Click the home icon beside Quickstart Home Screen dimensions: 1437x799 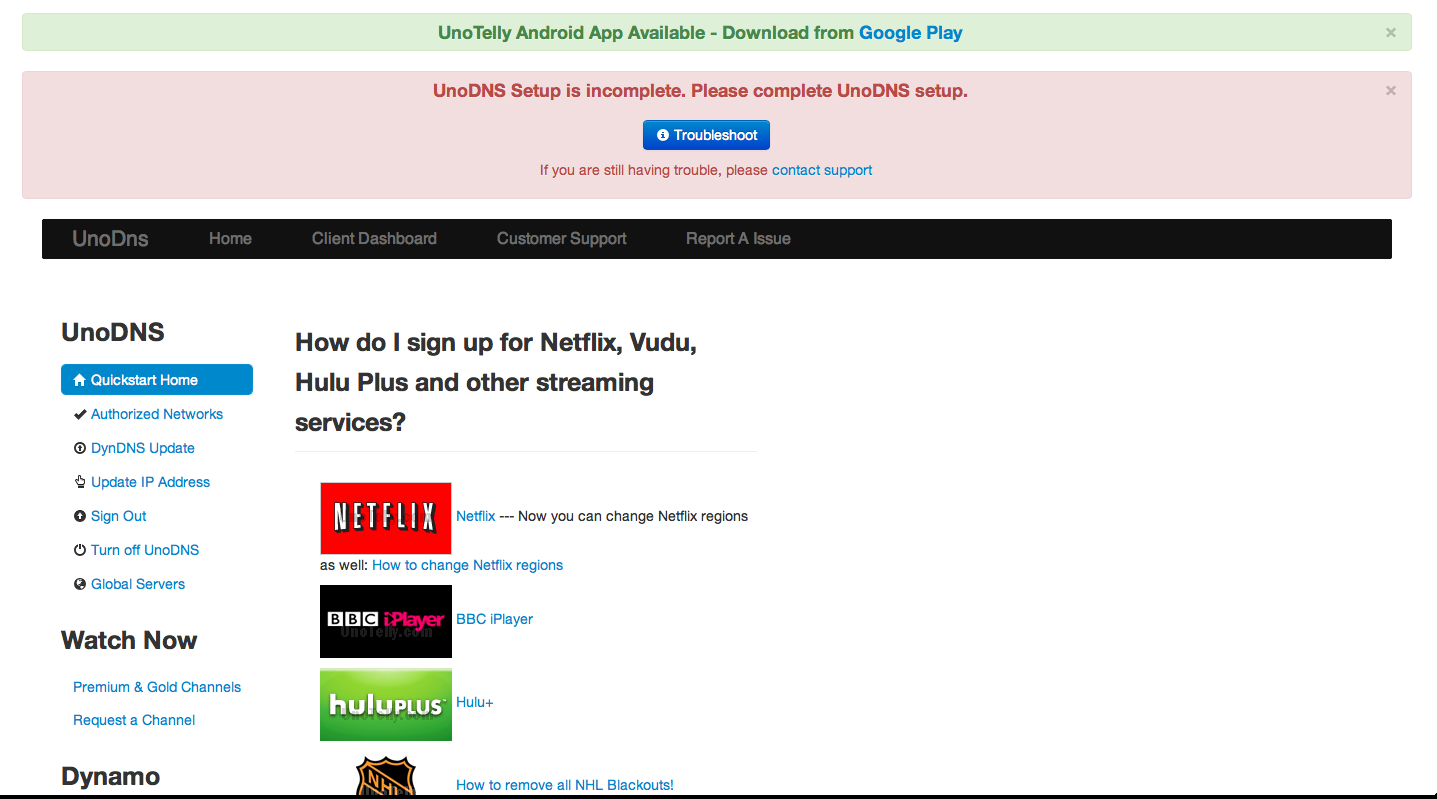click(x=80, y=380)
